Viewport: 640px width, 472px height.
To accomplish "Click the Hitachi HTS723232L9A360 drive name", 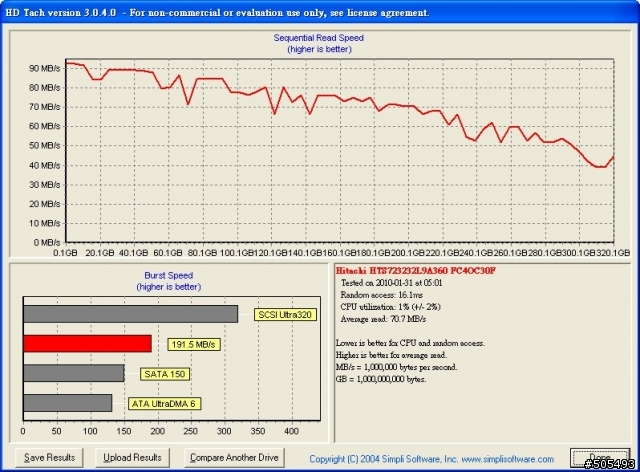I will coord(416,271).
